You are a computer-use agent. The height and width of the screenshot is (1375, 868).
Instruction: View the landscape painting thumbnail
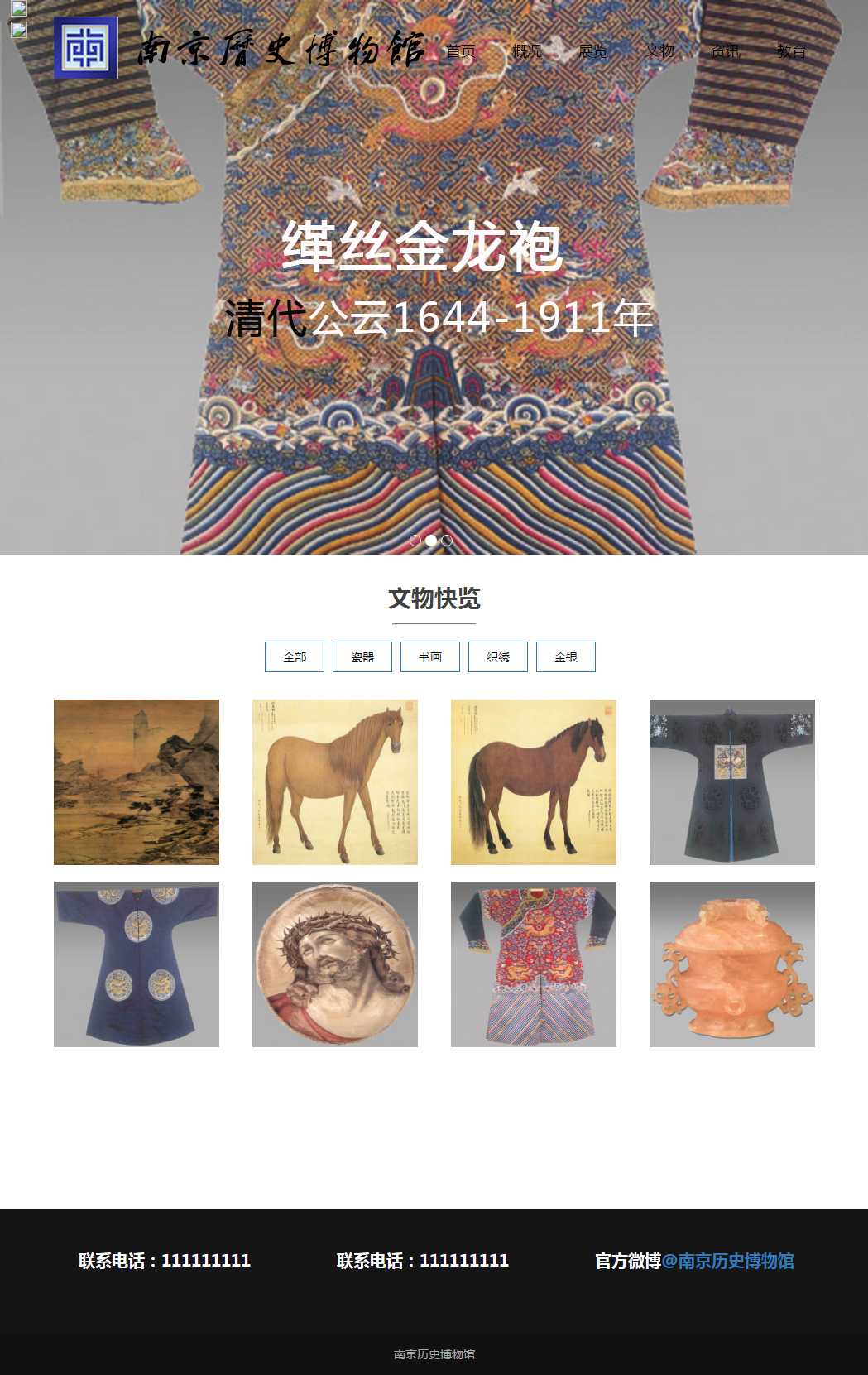[x=137, y=782]
